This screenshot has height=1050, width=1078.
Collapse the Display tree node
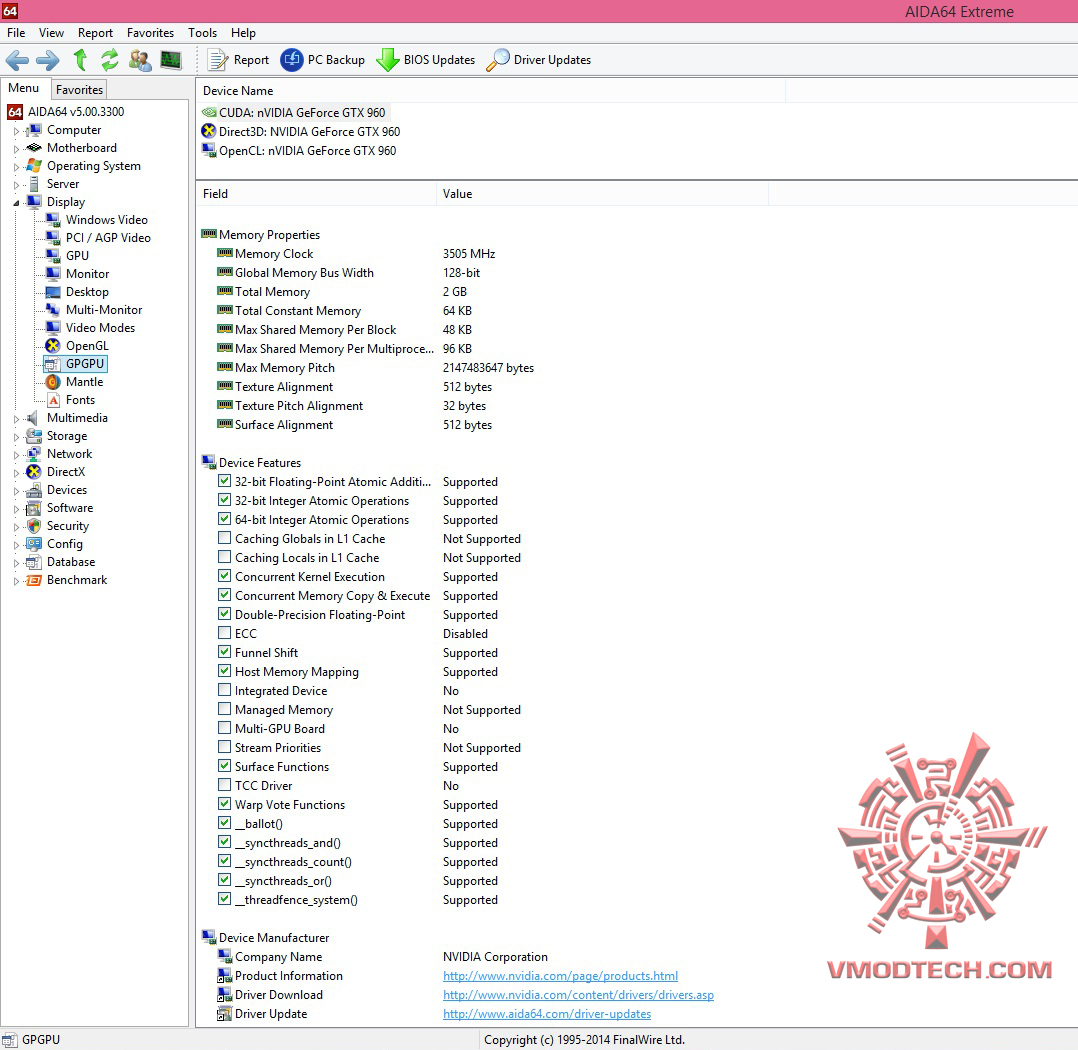(x=16, y=203)
